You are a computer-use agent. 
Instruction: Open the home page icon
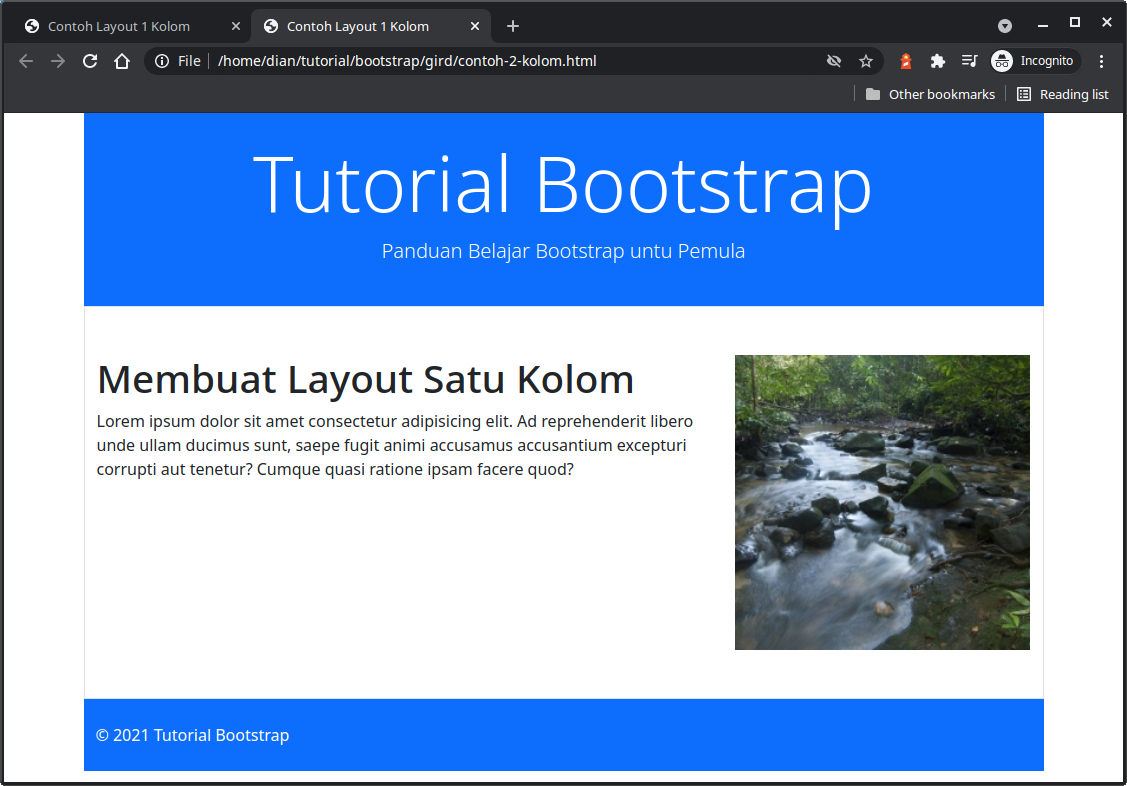tap(122, 61)
